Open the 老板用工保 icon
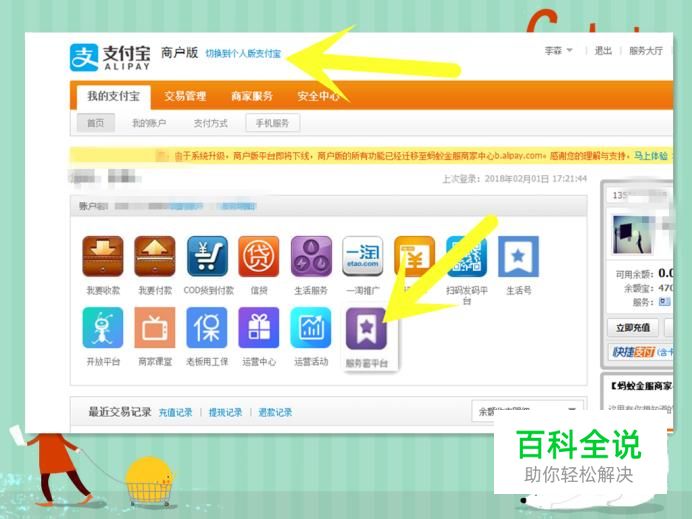The width and height of the screenshot is (692, 519). click(207, 327)
